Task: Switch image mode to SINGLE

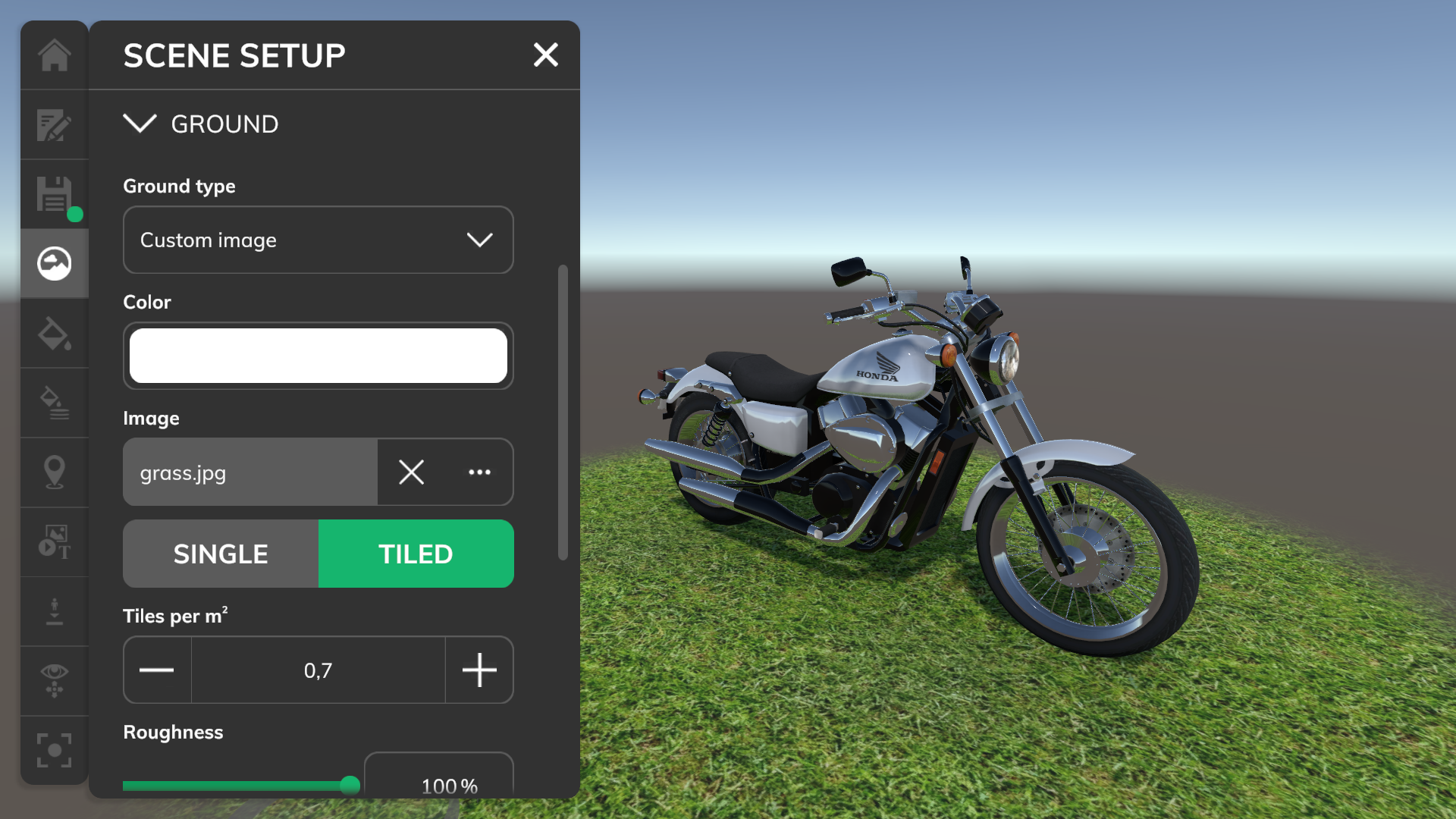Action: (221, 554)
